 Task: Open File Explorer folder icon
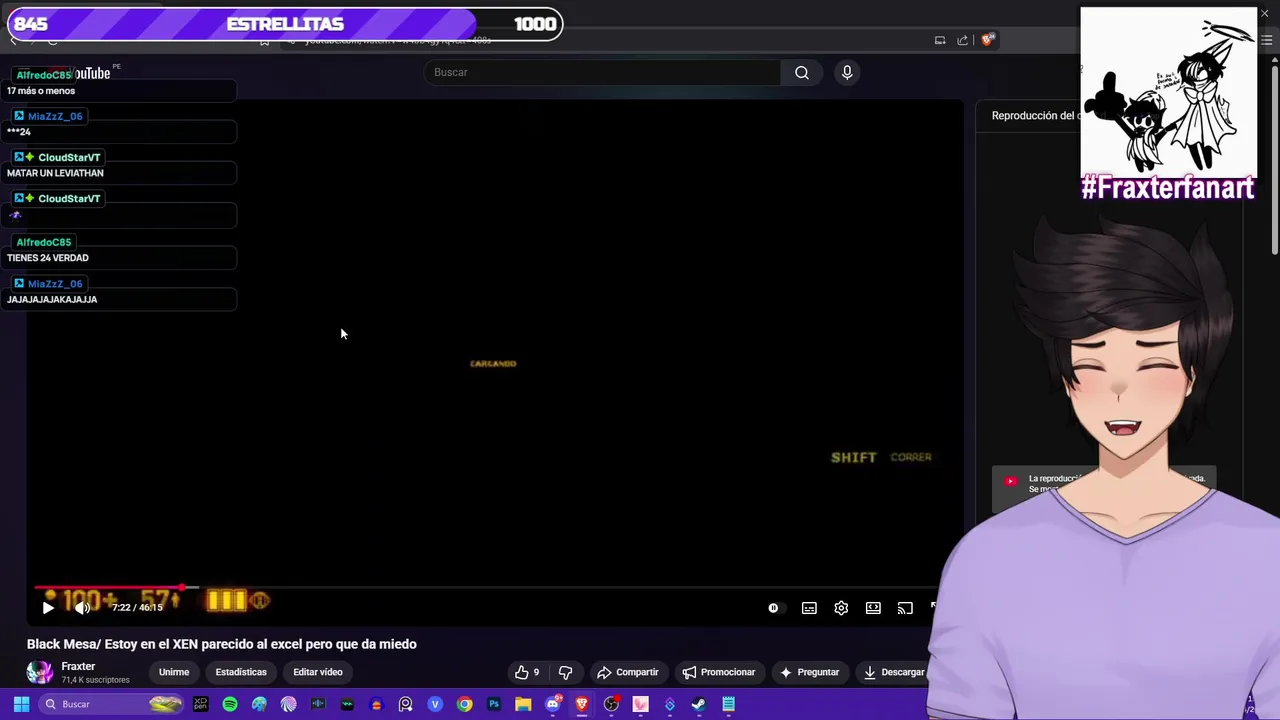click(523, 704)
